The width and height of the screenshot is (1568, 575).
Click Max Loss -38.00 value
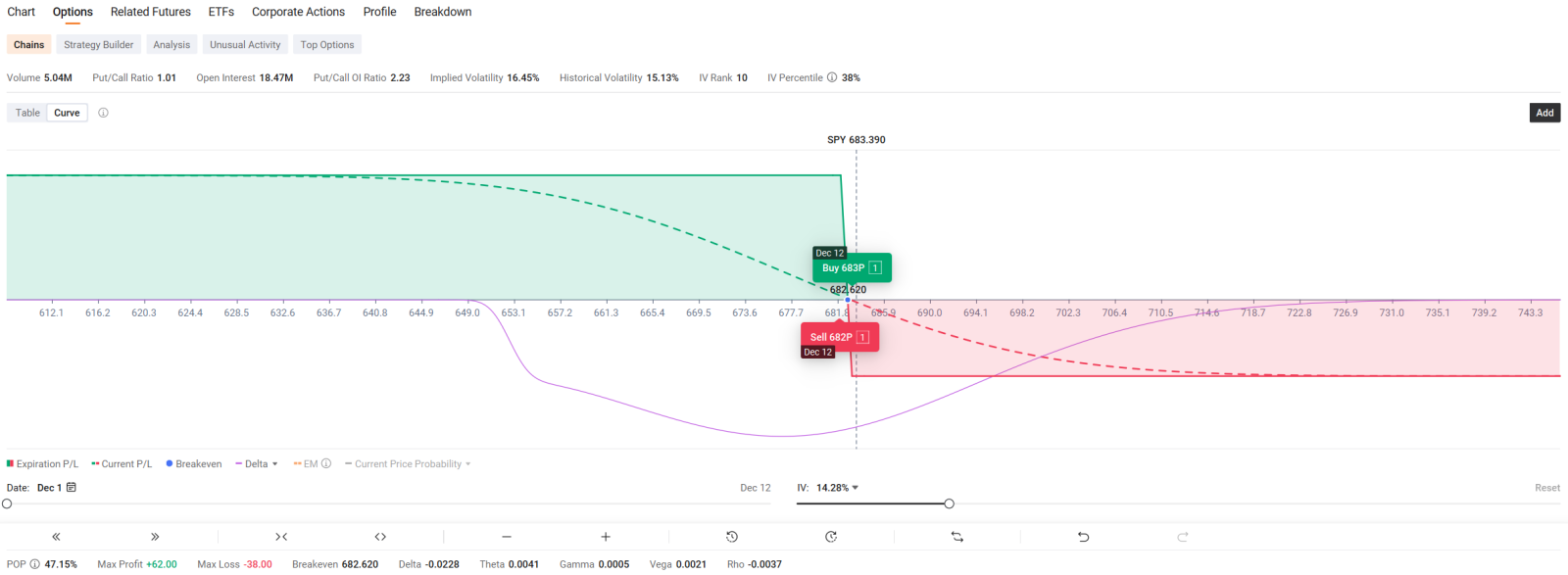click(259, 564)
